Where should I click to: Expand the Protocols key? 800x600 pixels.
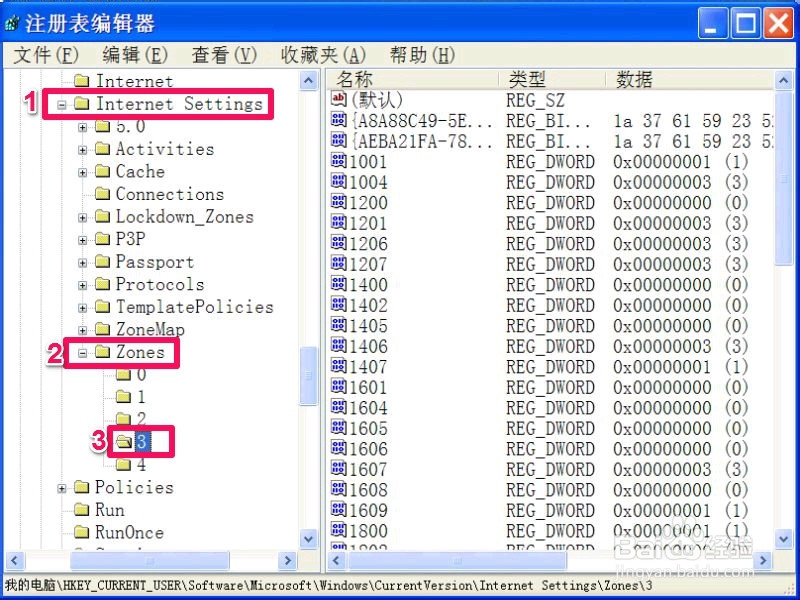click(83, 285)
